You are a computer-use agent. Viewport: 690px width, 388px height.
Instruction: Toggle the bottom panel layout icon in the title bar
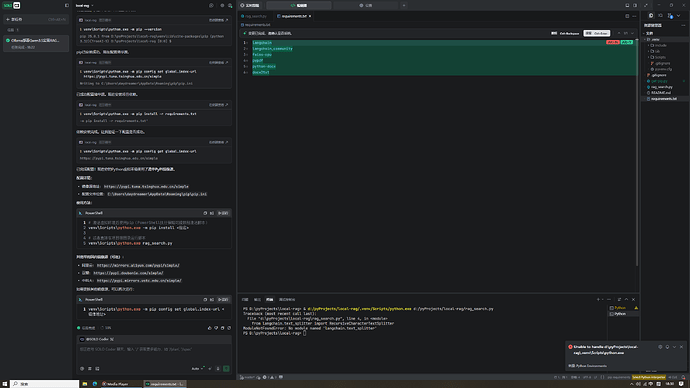[627, 5]
